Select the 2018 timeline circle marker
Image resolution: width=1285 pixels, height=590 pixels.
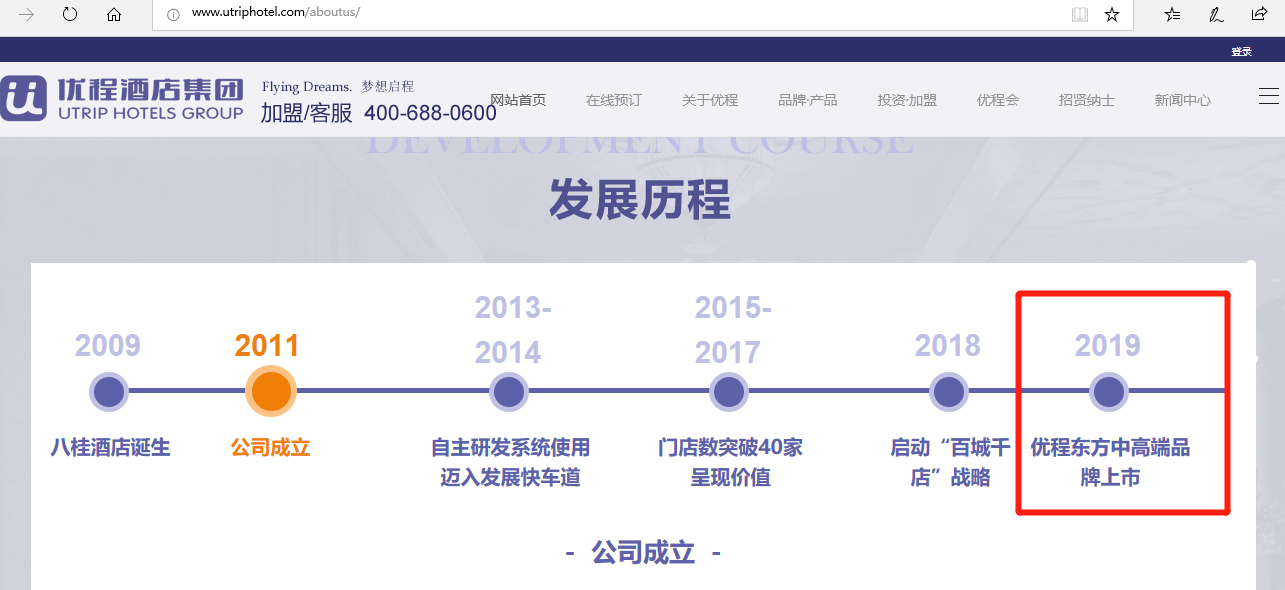949,391
